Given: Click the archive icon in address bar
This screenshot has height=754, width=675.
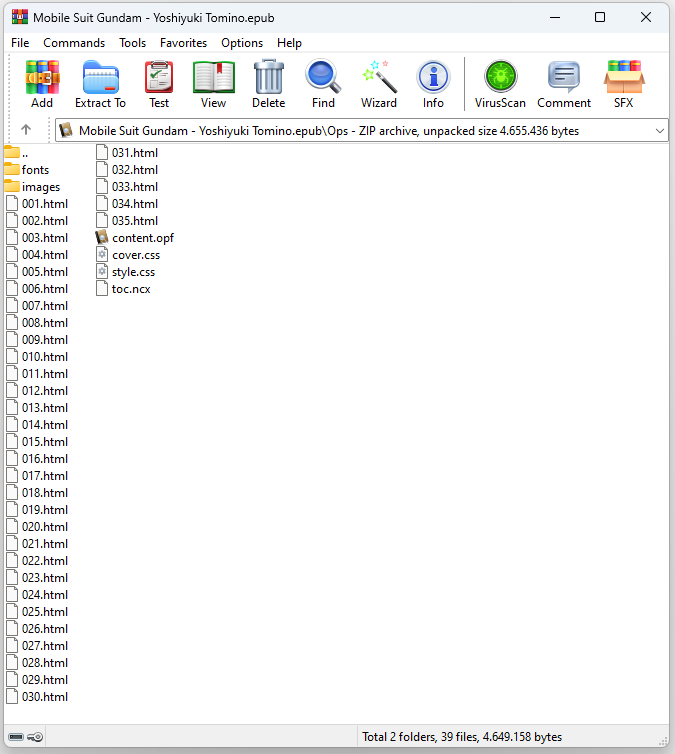Looking at the screenshot, I should (x=66, y=130).
